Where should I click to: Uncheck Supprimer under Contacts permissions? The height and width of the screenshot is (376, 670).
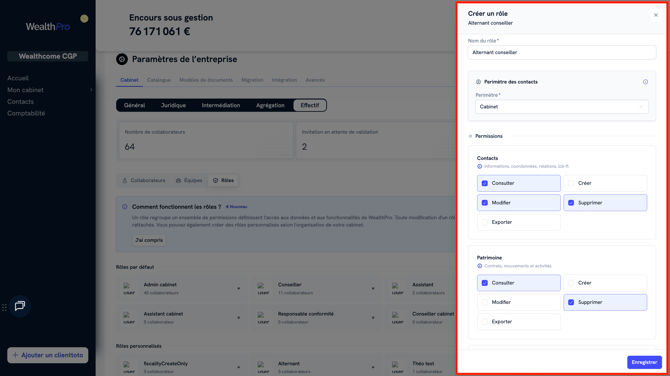(571, 203)
